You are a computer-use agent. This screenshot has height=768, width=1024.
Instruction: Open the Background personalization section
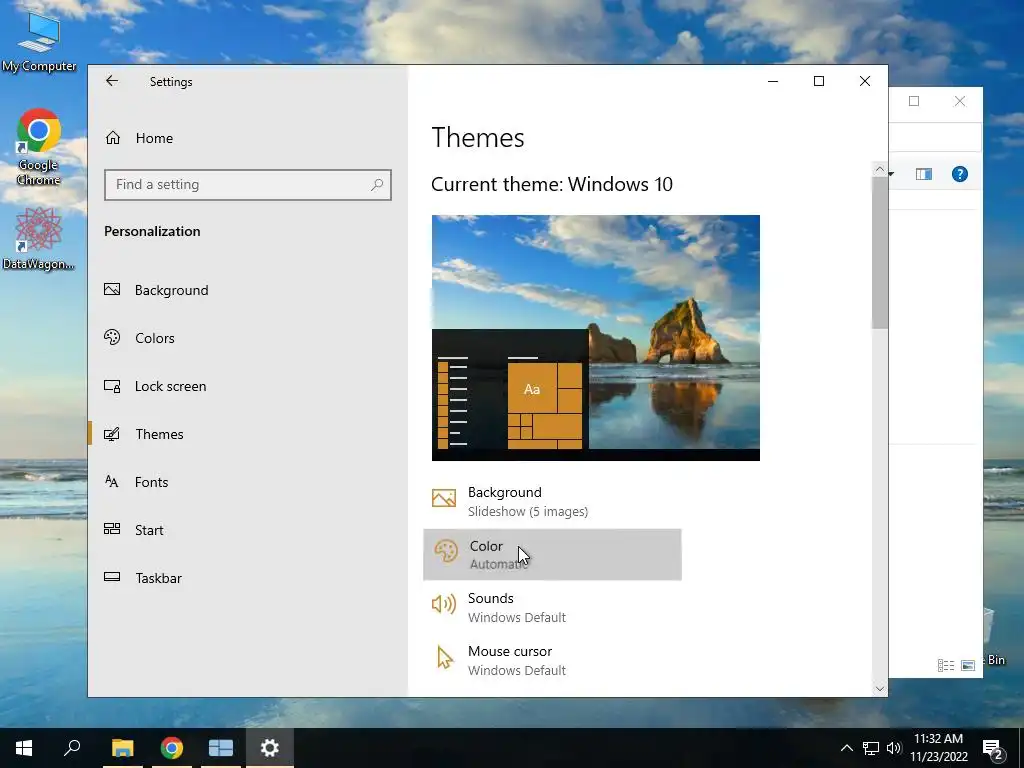[x=157, y=290]
